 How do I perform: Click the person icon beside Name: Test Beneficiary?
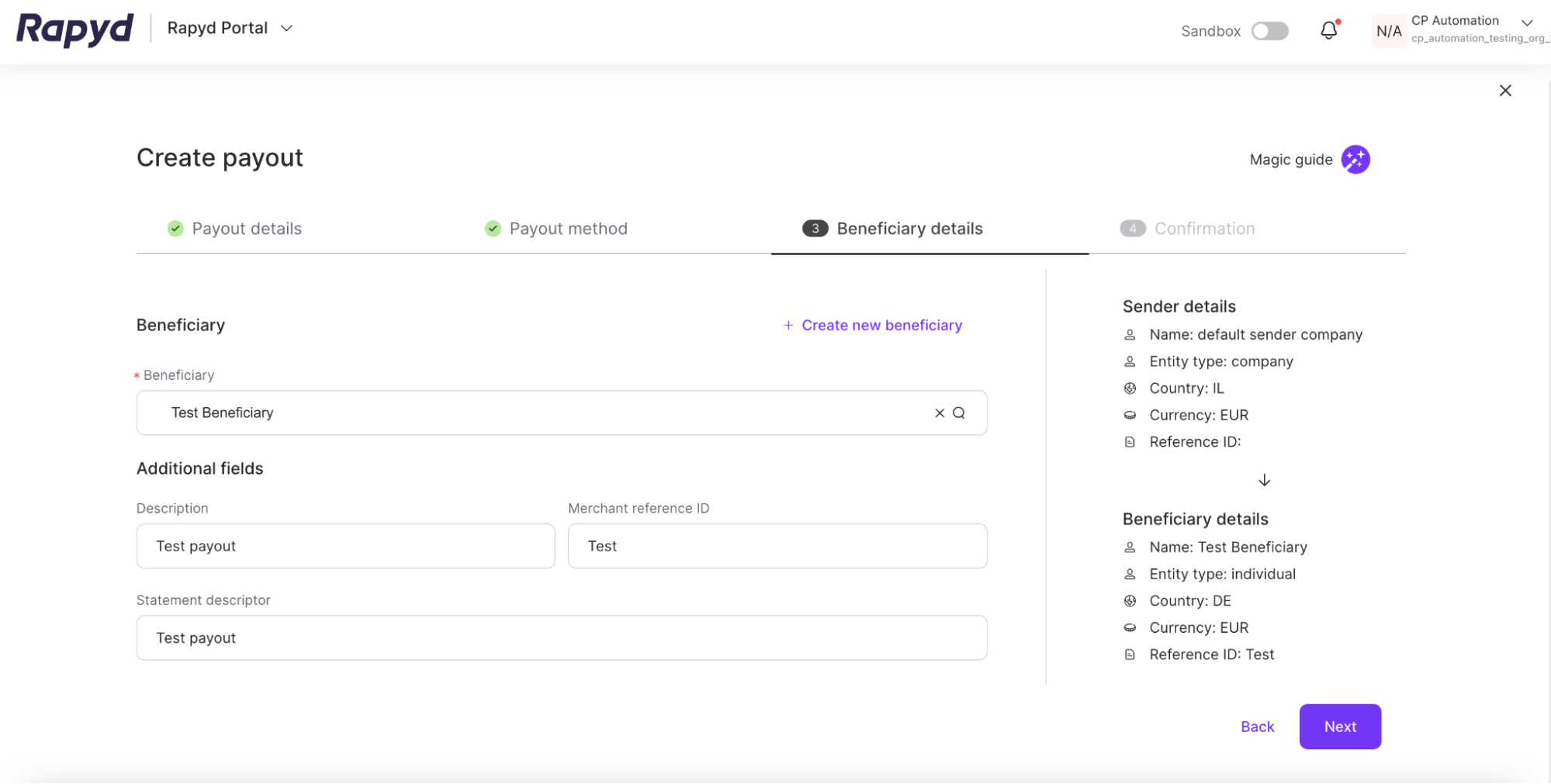pos(1130,547)
